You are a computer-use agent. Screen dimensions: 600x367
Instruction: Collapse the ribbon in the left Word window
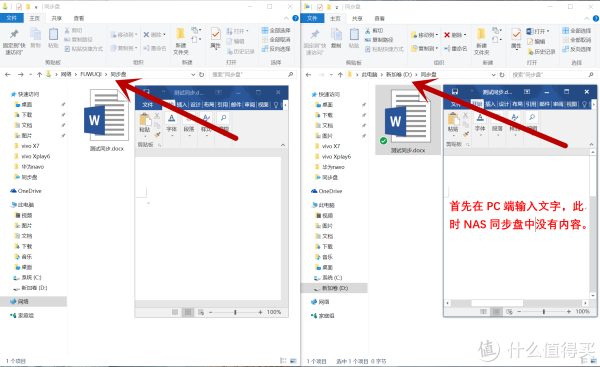click(283, 145)
